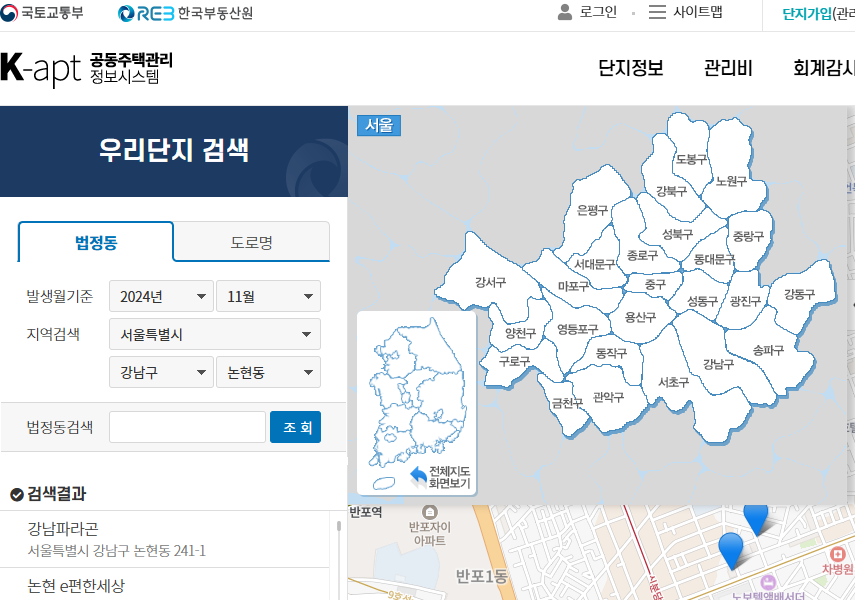Switch to the 도로명 search tab

(x=251, y=241)
